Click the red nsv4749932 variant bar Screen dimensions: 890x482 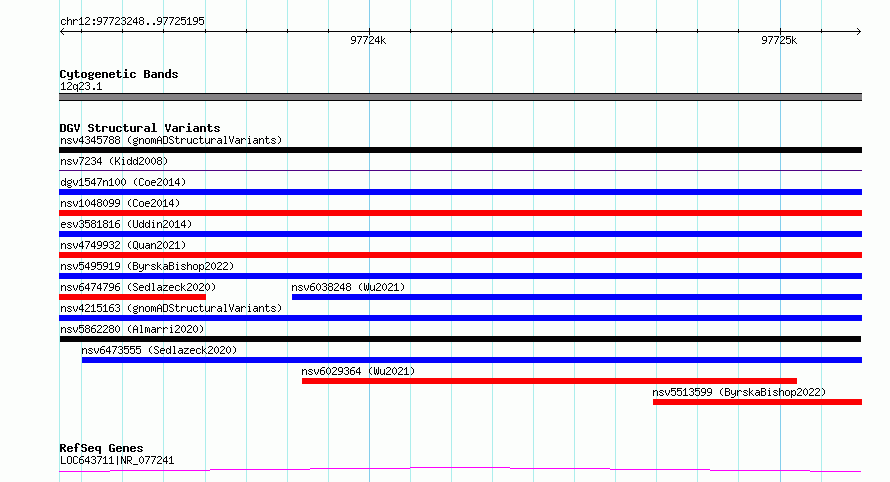tap(460, 255)
